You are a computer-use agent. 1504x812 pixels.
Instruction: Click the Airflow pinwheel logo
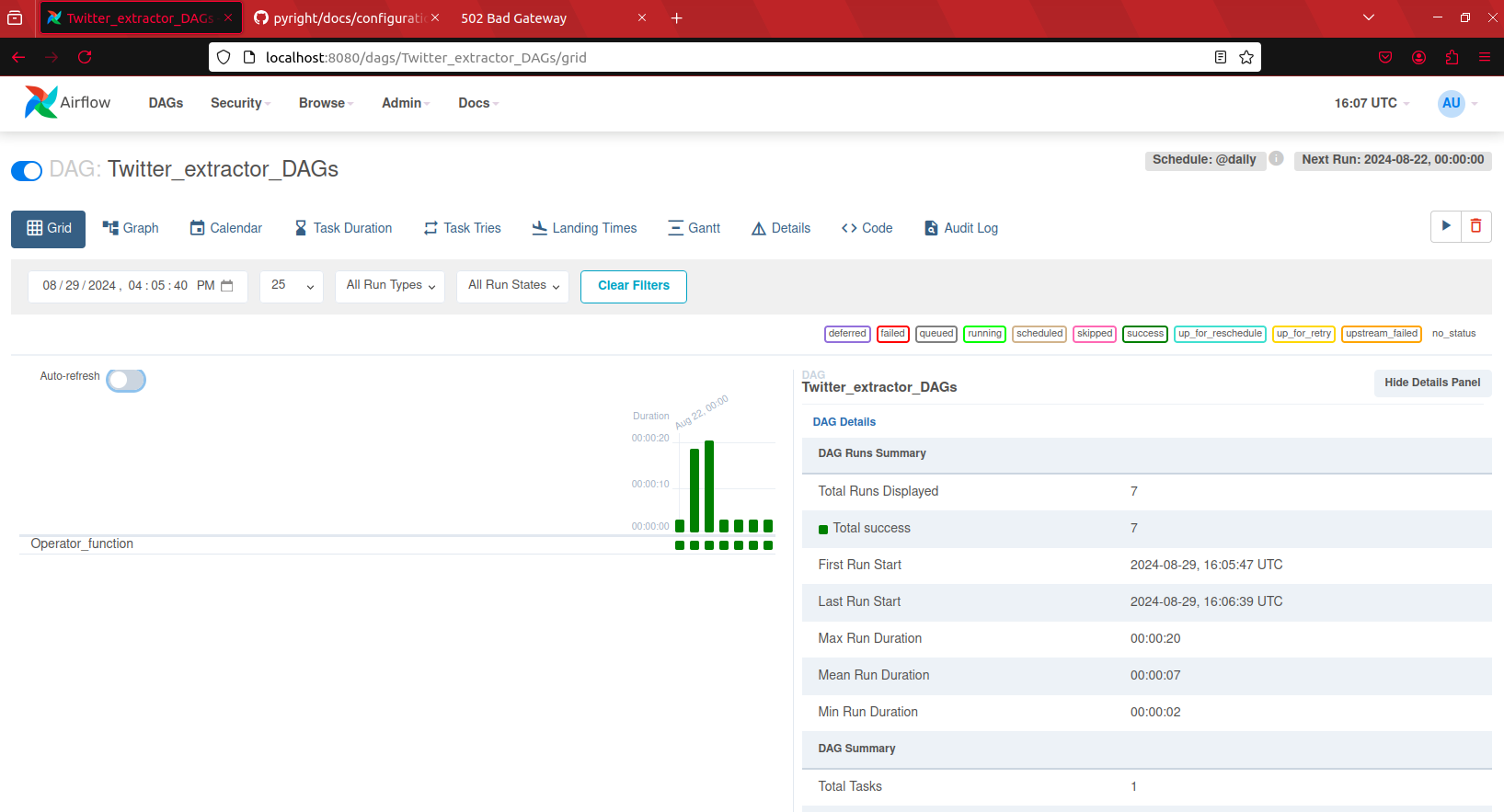(x=40, y=102)
